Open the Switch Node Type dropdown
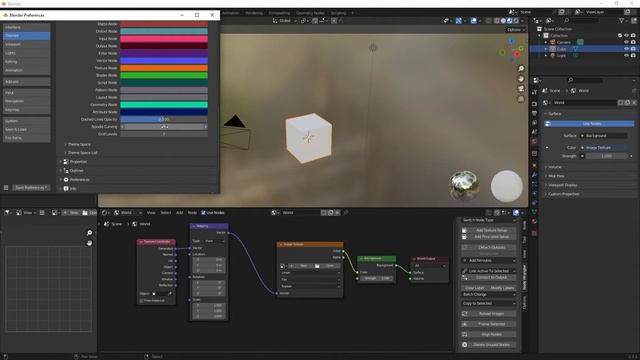 click(488, 220)
